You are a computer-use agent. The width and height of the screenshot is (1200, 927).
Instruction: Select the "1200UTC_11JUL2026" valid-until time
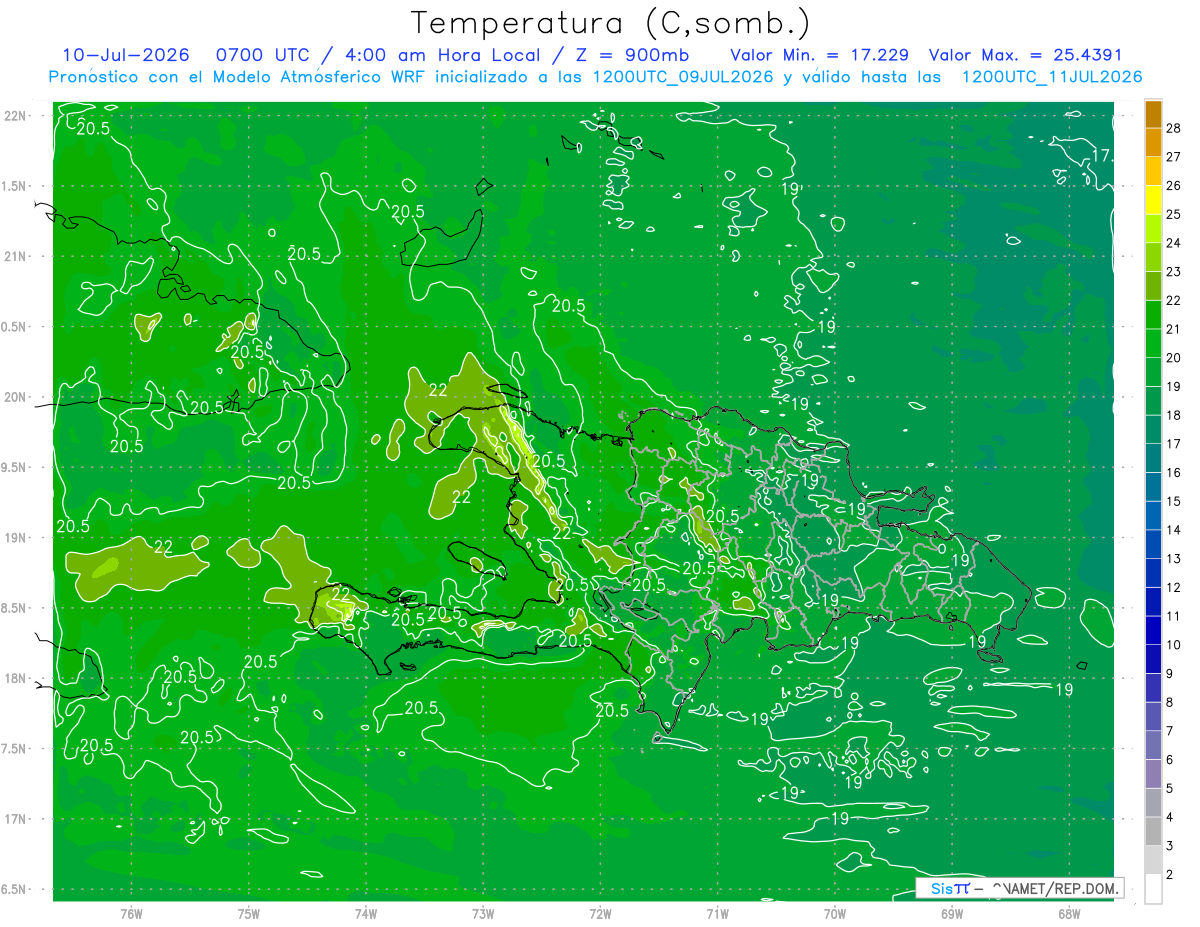[x=1052, y=77]
